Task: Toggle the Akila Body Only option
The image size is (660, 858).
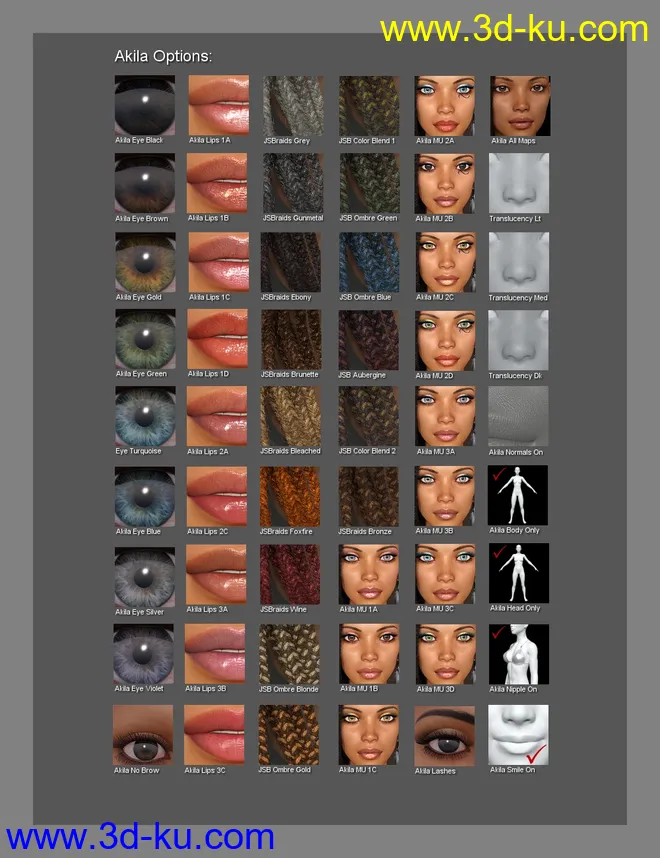Action: click(519, 496)
